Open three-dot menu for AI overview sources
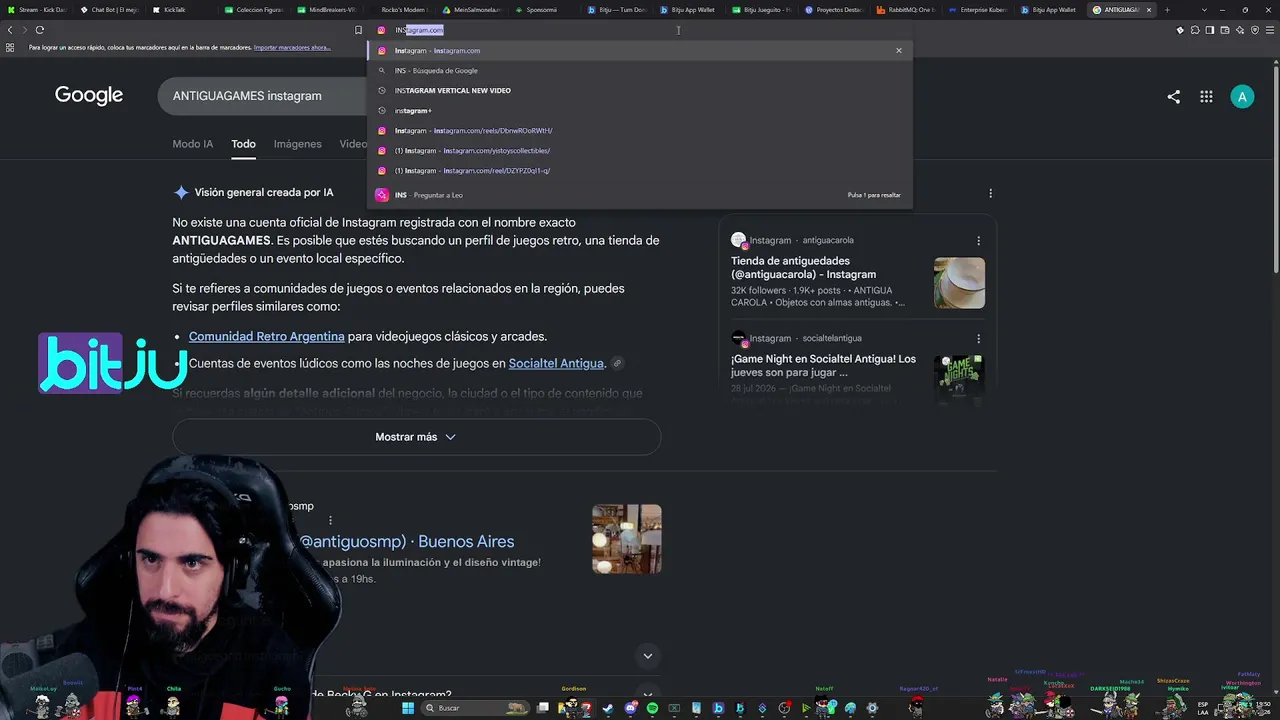The width and height of the screenshot is (1280, 720). tap(990, 193)
